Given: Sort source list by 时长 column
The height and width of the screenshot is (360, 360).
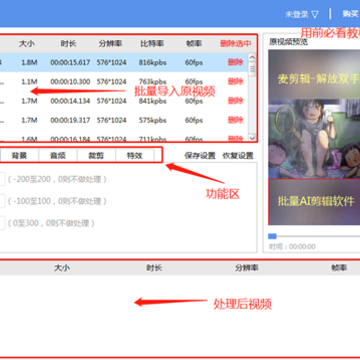Looking at the screenshot, I should click(x=68, y=44).
